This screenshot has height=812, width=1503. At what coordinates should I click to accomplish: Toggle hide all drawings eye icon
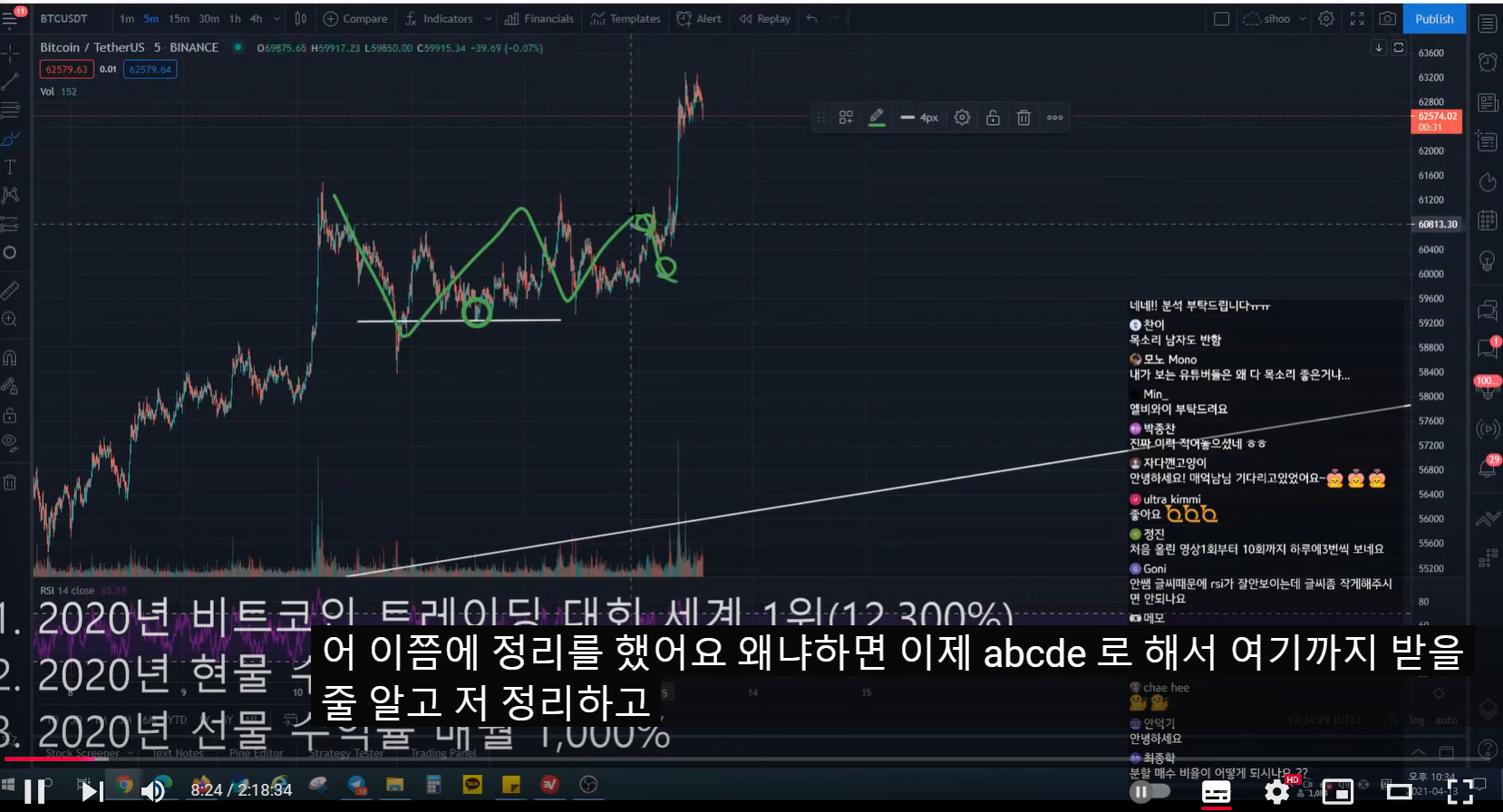coord(10,442)
